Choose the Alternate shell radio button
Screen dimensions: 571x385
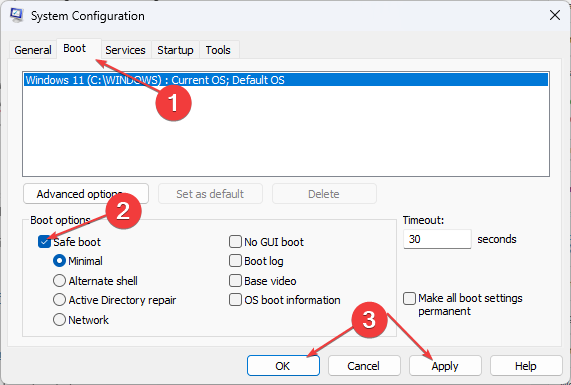59,281
